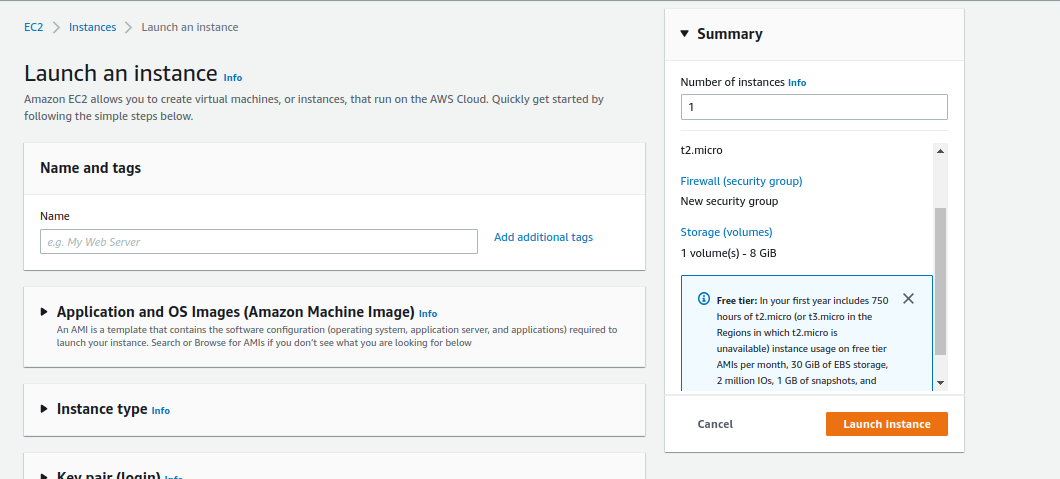Dismiss the Free tier notice
Image resolution: width=1060 pixels, height=479 pixels.
click(x=909, y=299)
